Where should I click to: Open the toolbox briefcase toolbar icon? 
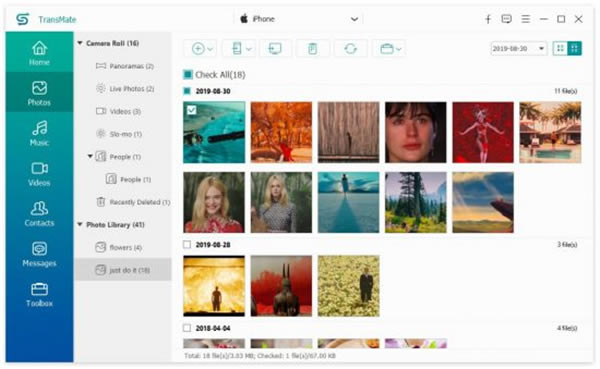[x=389, y=49]
